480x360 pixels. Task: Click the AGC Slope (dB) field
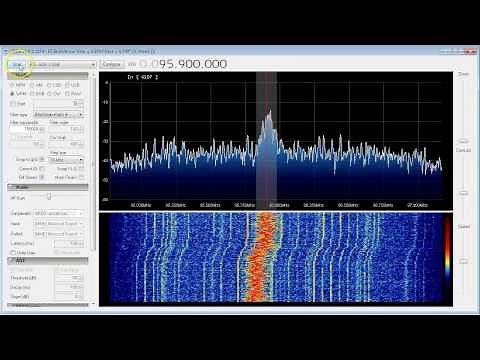(70, 297)
